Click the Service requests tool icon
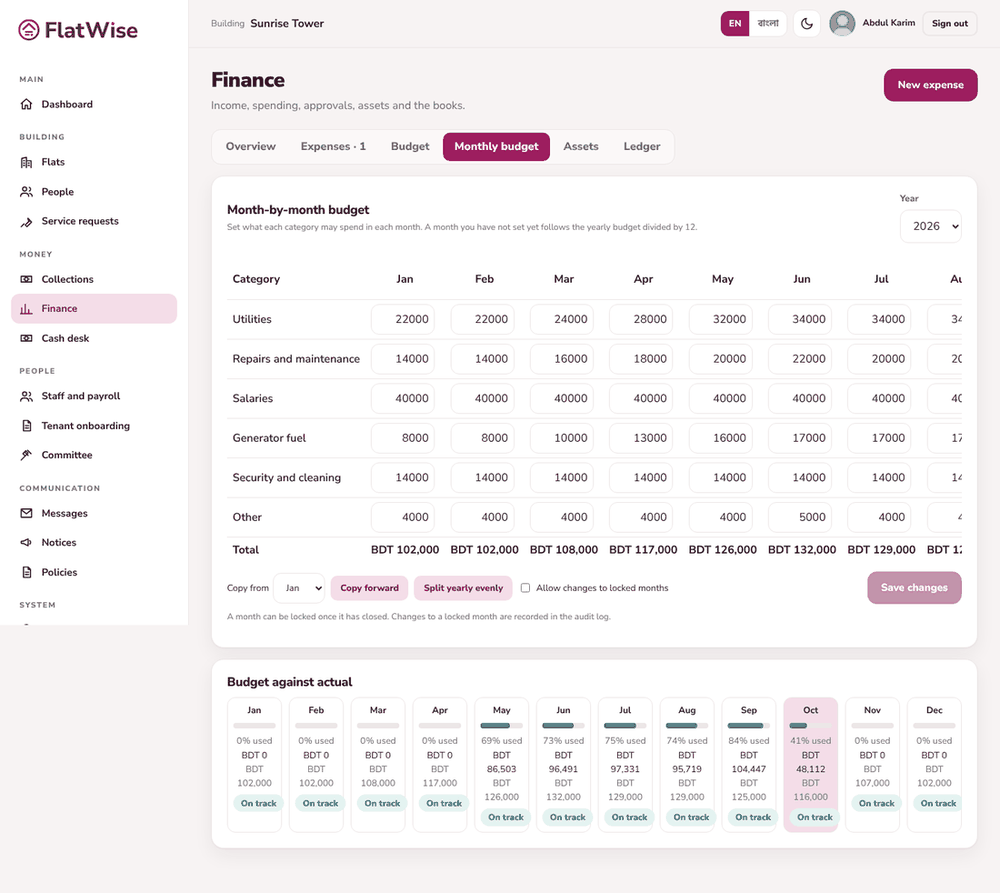Image resolution: width=1000 pixels, height=893 pixels. (26, 221)
